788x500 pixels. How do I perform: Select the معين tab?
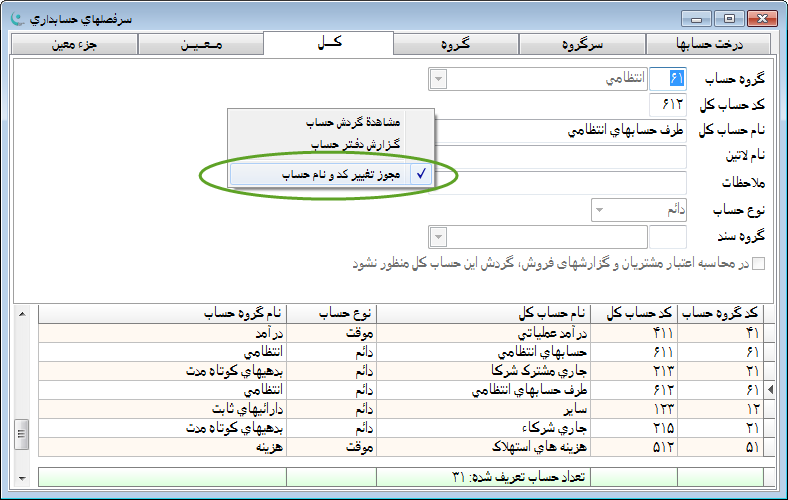click(201, 45)
